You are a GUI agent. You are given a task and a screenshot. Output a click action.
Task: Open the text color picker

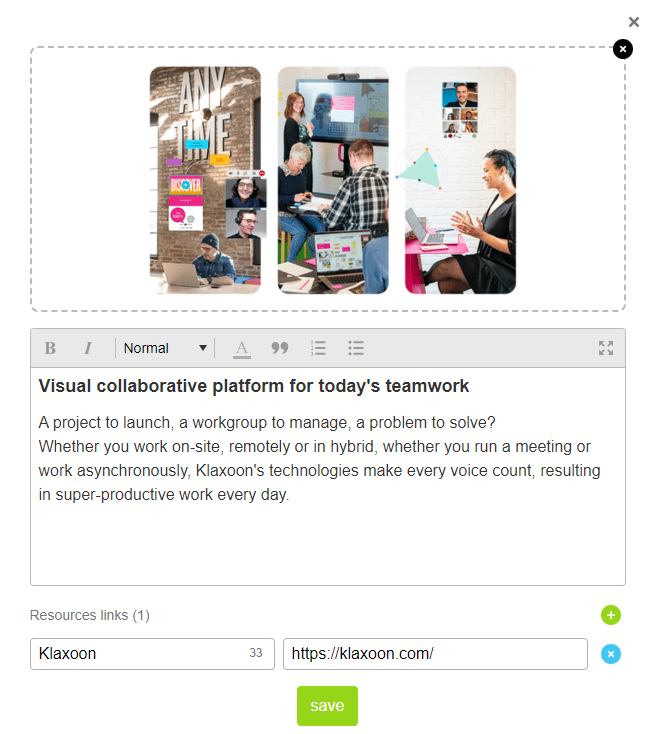click(x=242, y=348)
